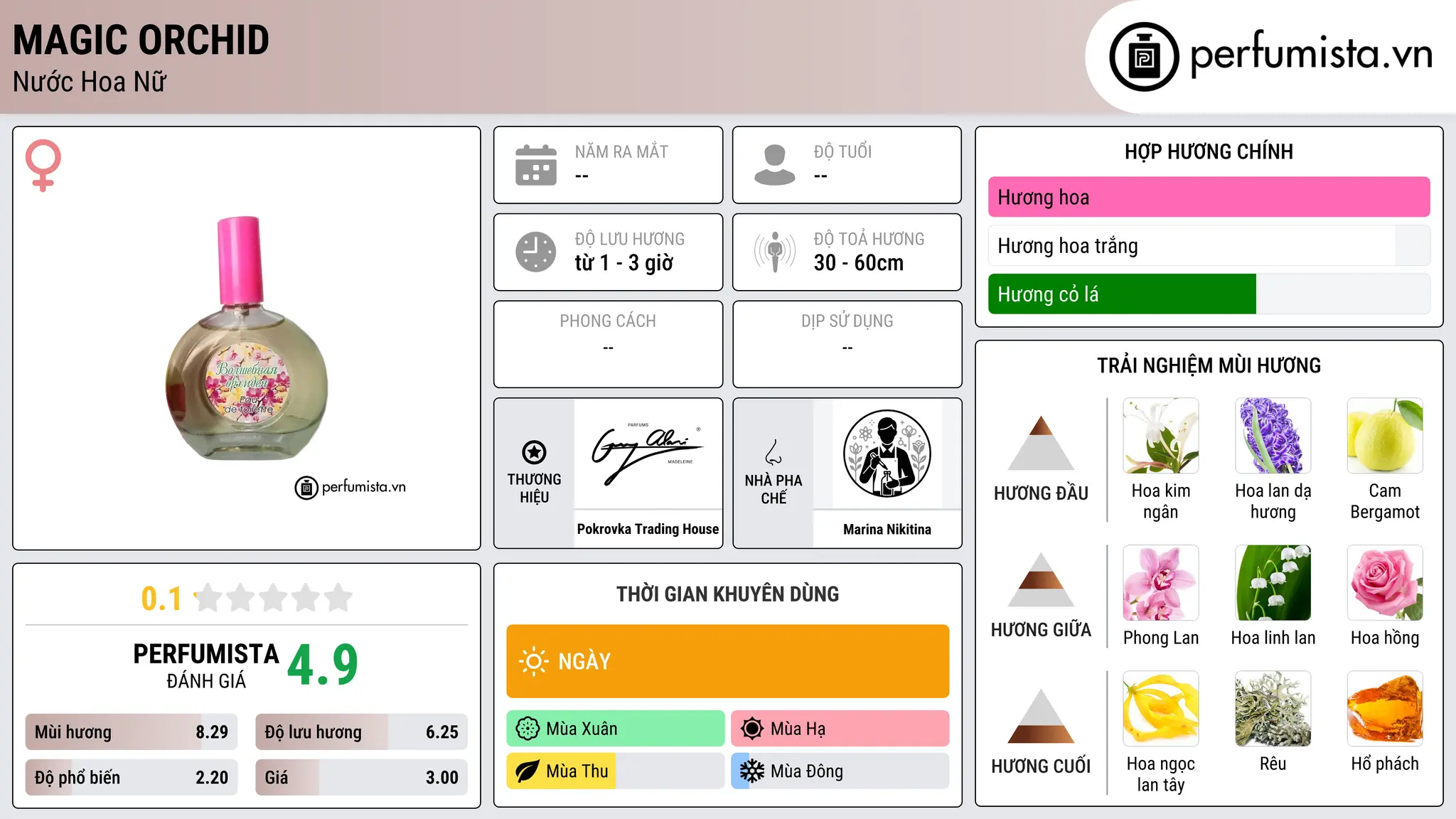This screenshot has height=819, width=1456.
Task: Click the calendar icon beside Năm ra mắt
Action: tap(536, 165)
